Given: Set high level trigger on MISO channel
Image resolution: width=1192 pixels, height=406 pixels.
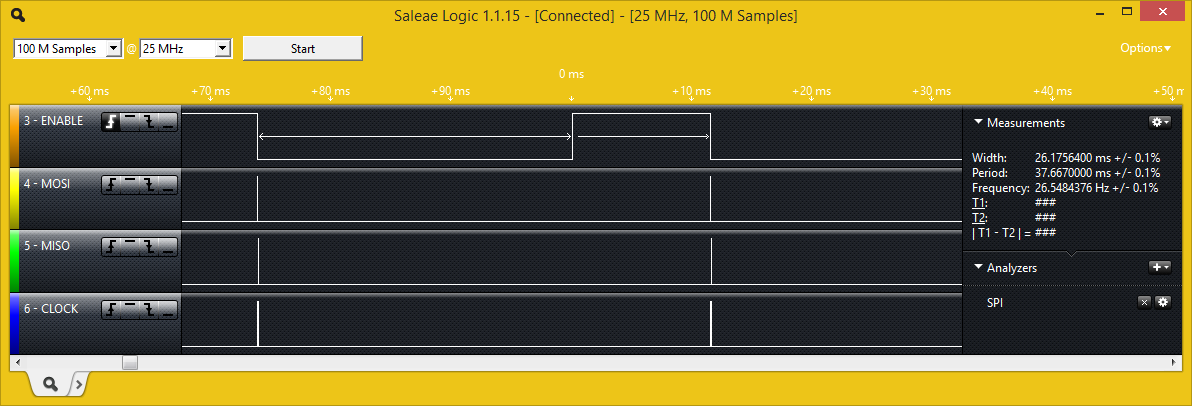Looking at the screenshot, I should (130, 247).
